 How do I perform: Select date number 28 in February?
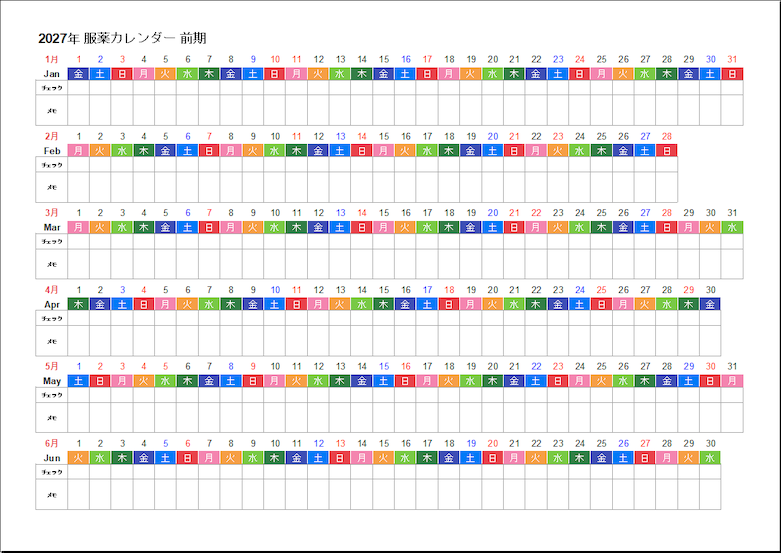tap(667, 136)
